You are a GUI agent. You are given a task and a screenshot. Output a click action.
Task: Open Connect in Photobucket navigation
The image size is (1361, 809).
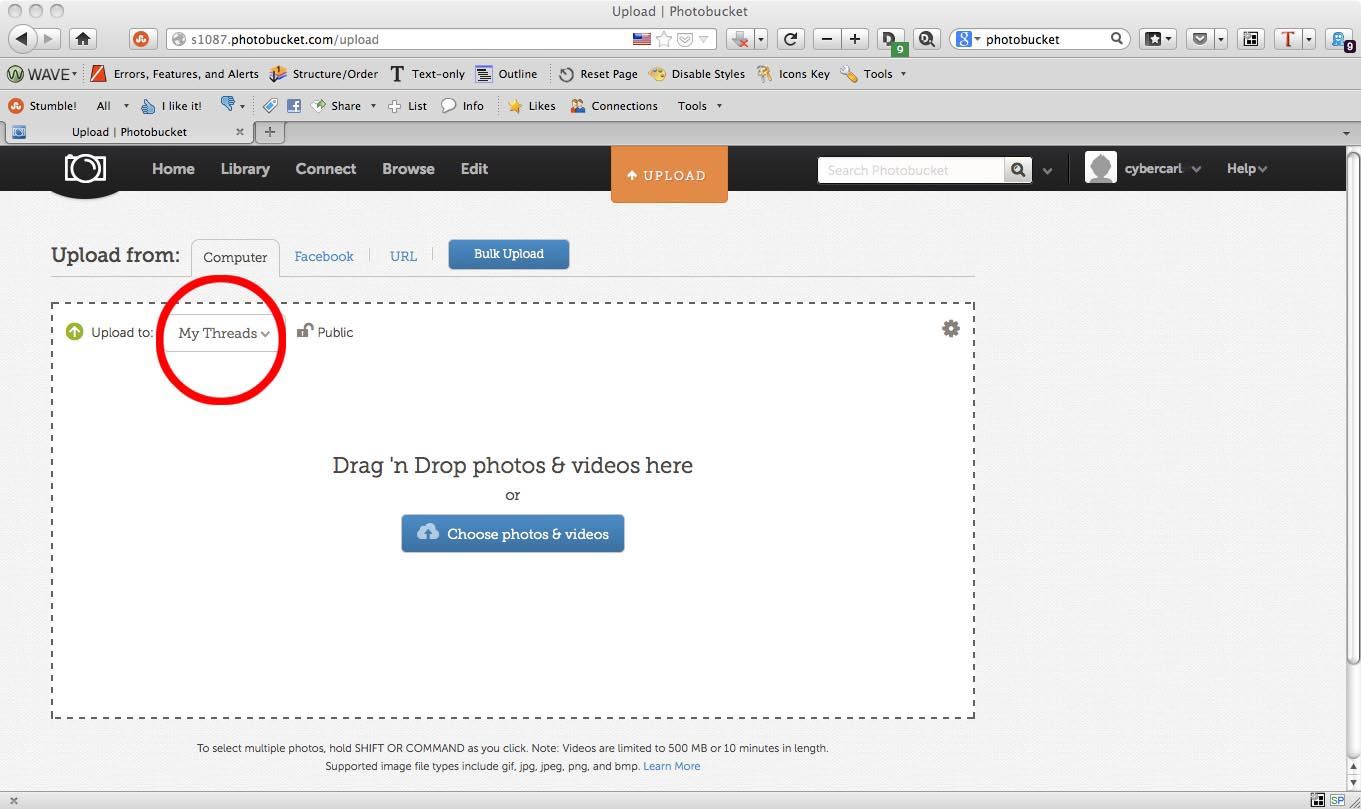pyautogui.click(x=326, y=169)
